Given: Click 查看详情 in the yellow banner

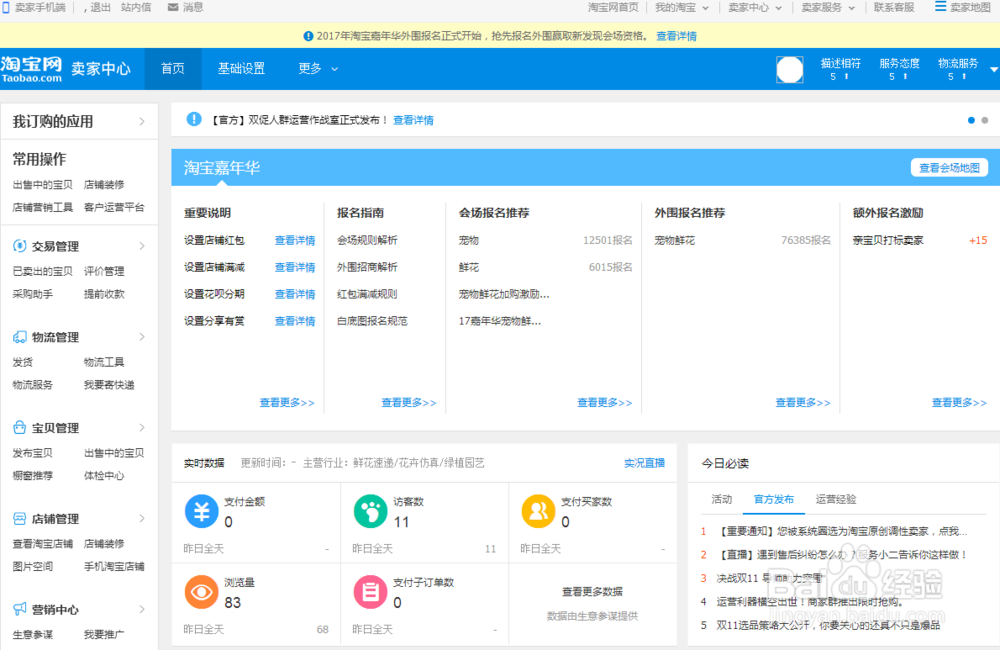Looking at the screenshot, I should (x=676, y=36).
